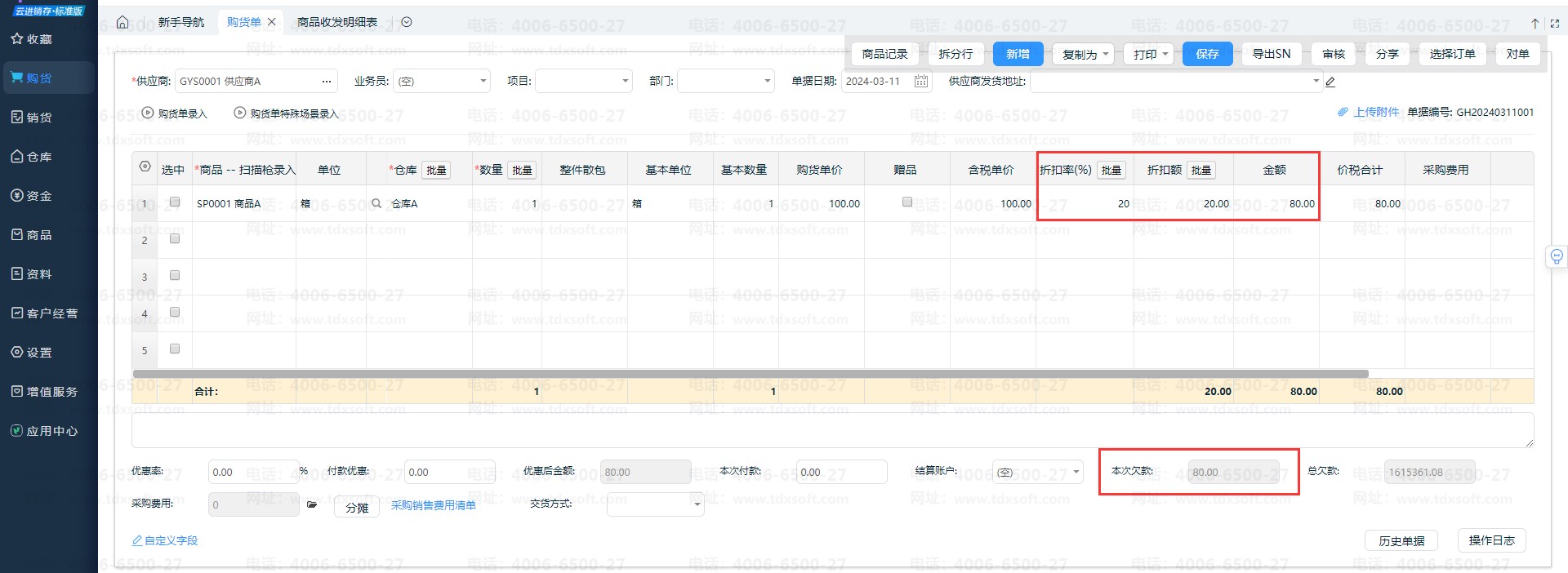The width and height of the screenshot is (1568, 573).
Task: Click the 上传附件 paperclip icon
Action: (x=1343, y=112)
